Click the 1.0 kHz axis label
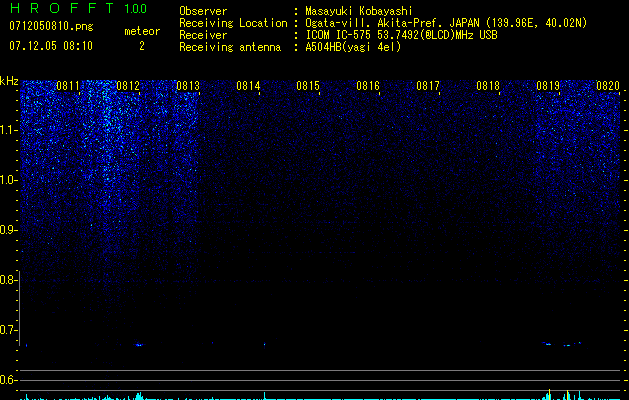629x400 pixels. pos(8,180)
